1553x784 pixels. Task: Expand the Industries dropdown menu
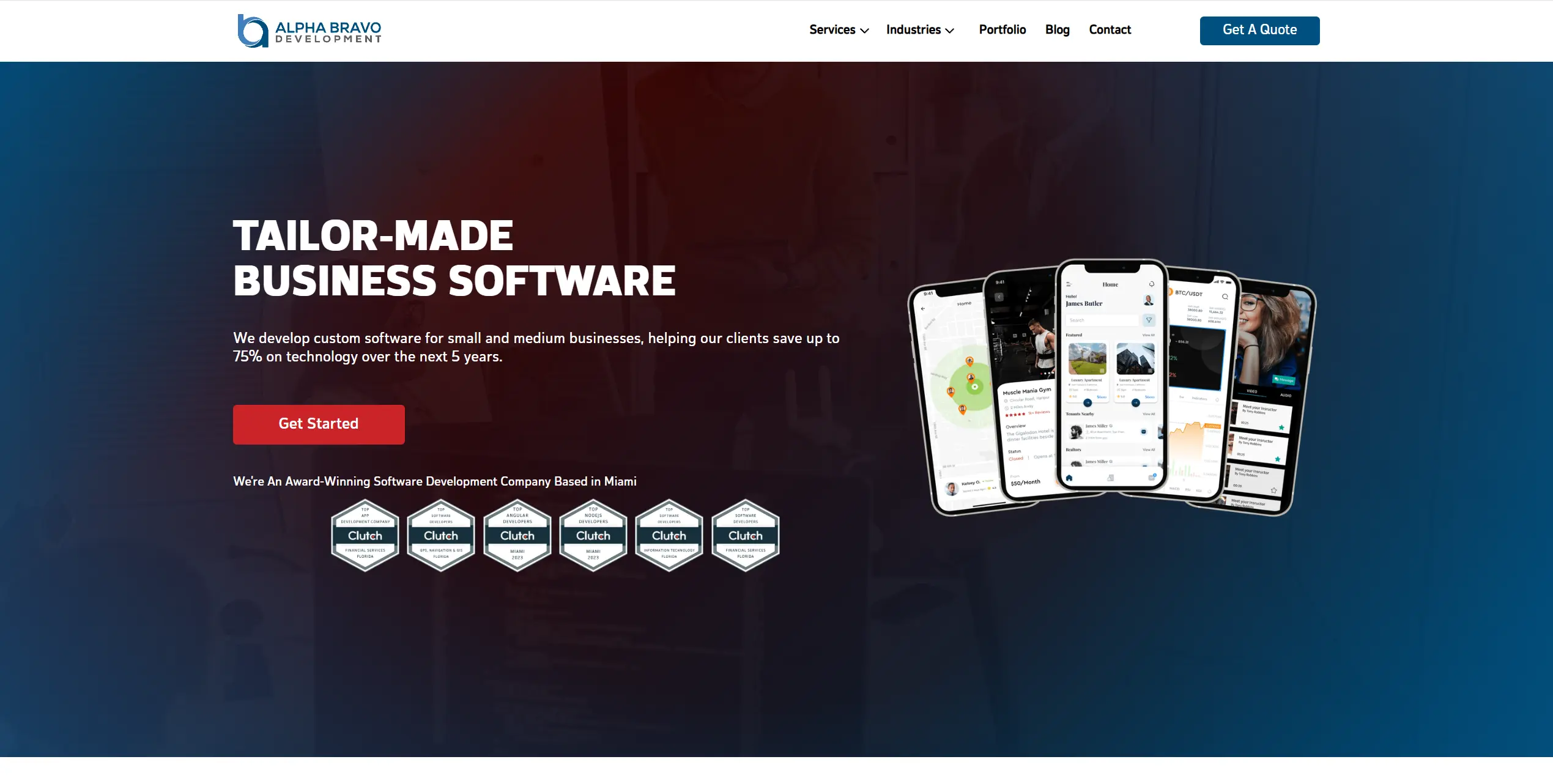[x=918, y=30]
